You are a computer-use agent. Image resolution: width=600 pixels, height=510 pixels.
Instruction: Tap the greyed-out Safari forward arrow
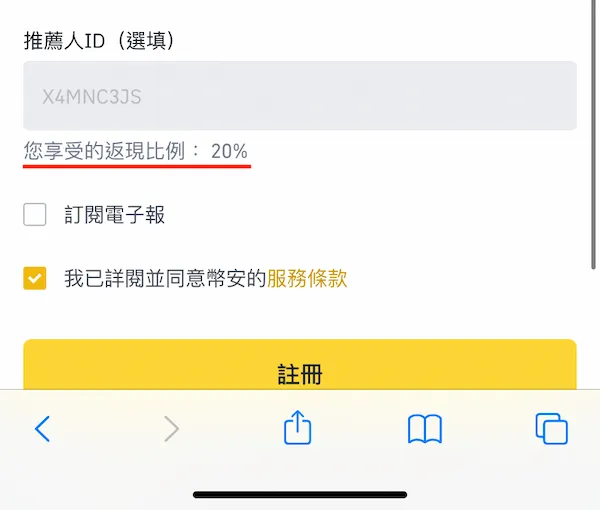click(x=171, y=429)
